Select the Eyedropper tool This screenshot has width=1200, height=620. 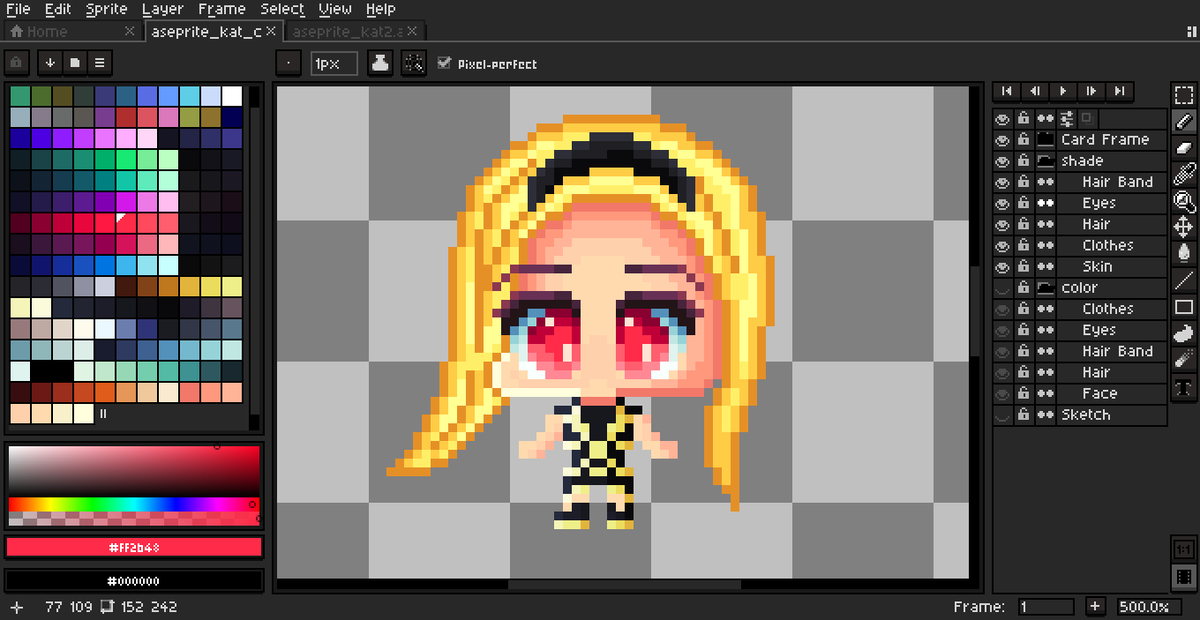[x=1184, y=175]
